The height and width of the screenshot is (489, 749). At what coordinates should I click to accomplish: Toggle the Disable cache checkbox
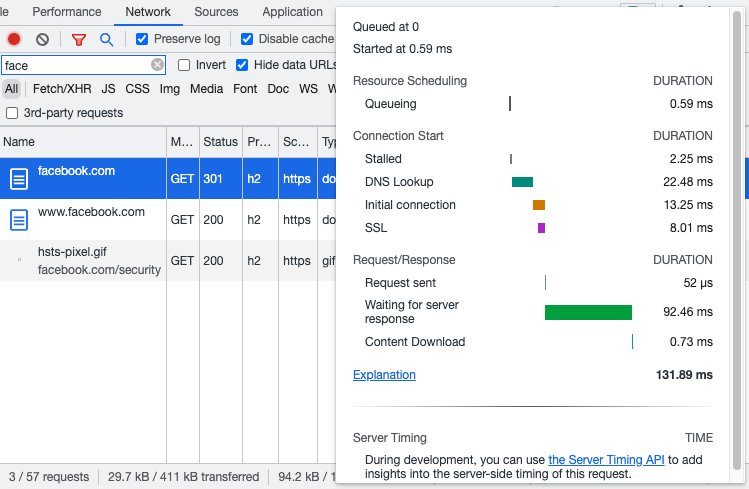point(246,39)
